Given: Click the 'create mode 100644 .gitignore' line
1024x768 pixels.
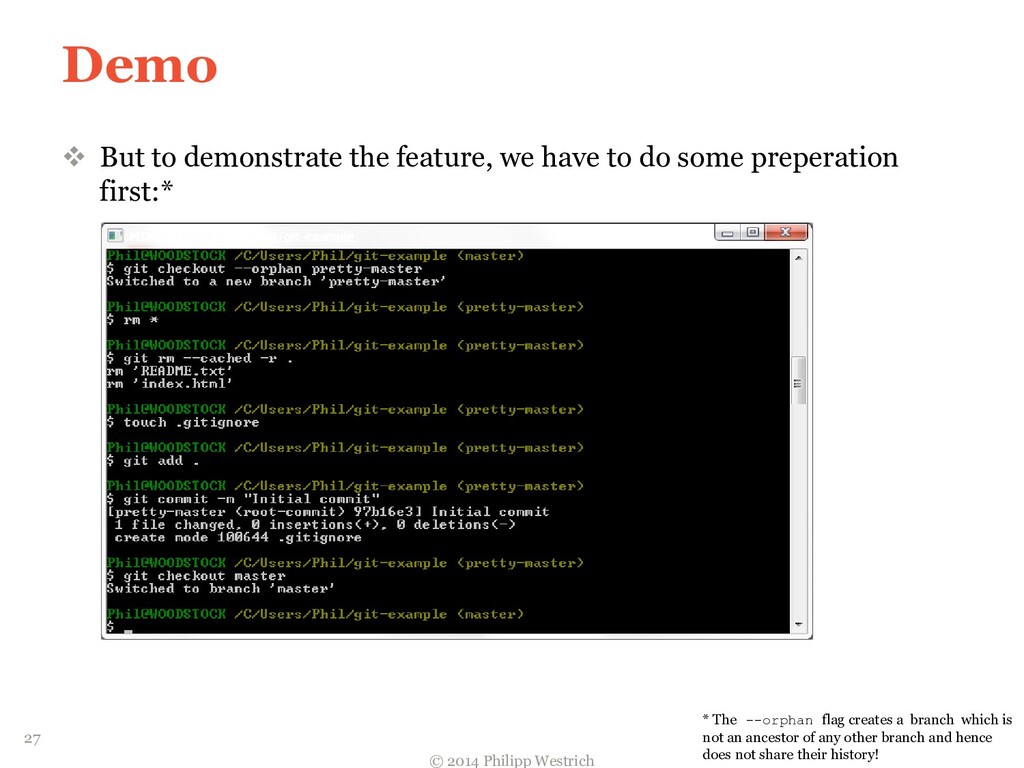Looking at the screenshot, I should (x=238, y=537).
